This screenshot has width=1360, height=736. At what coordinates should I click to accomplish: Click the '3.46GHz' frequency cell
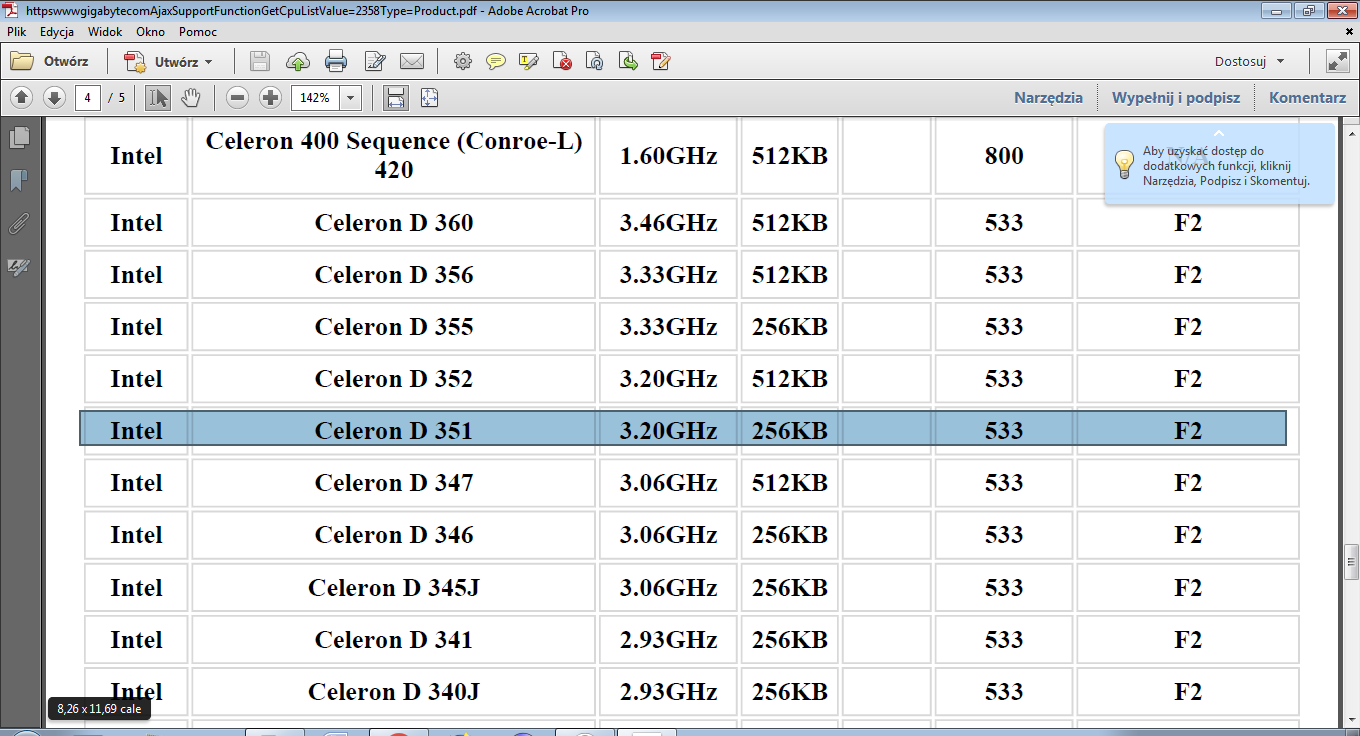coord(668,223)
